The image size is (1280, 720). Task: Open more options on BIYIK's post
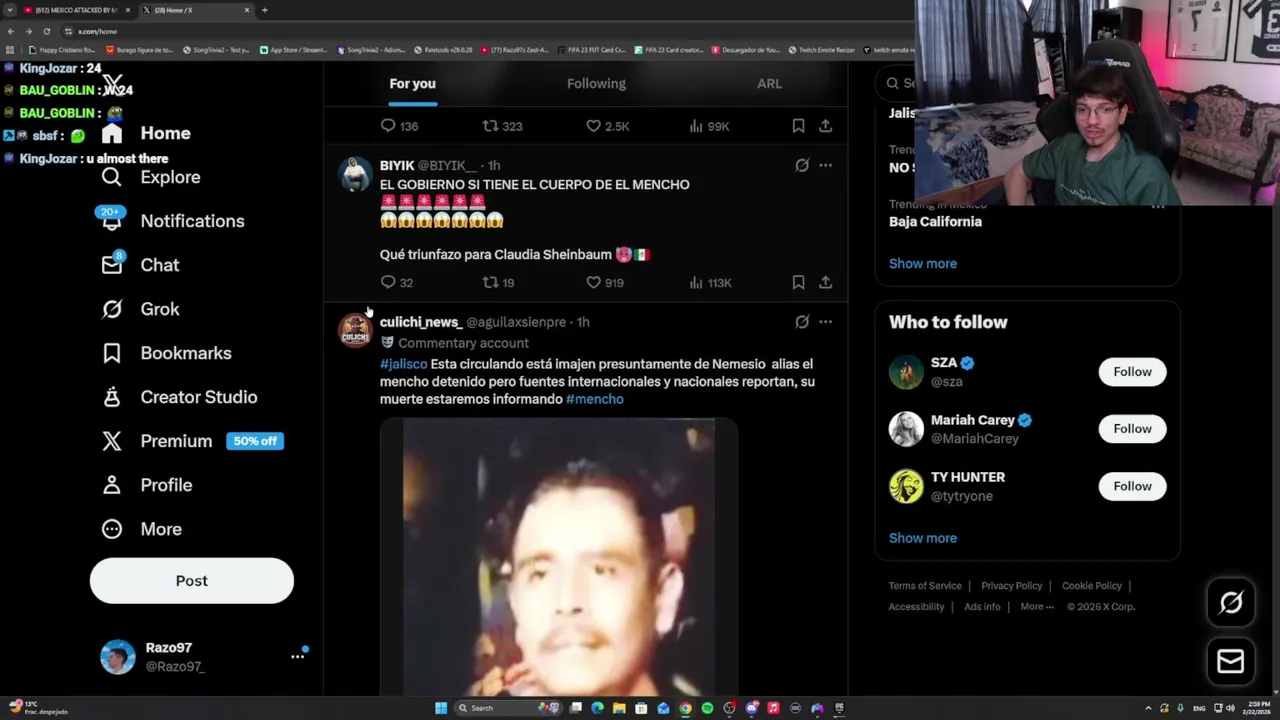click(825, 165)
